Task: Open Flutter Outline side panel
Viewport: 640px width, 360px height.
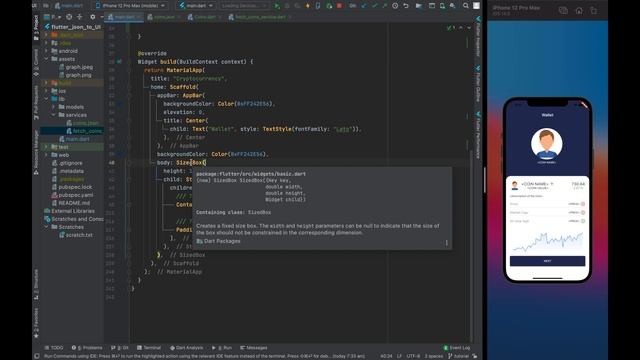Action: (478, 84)
